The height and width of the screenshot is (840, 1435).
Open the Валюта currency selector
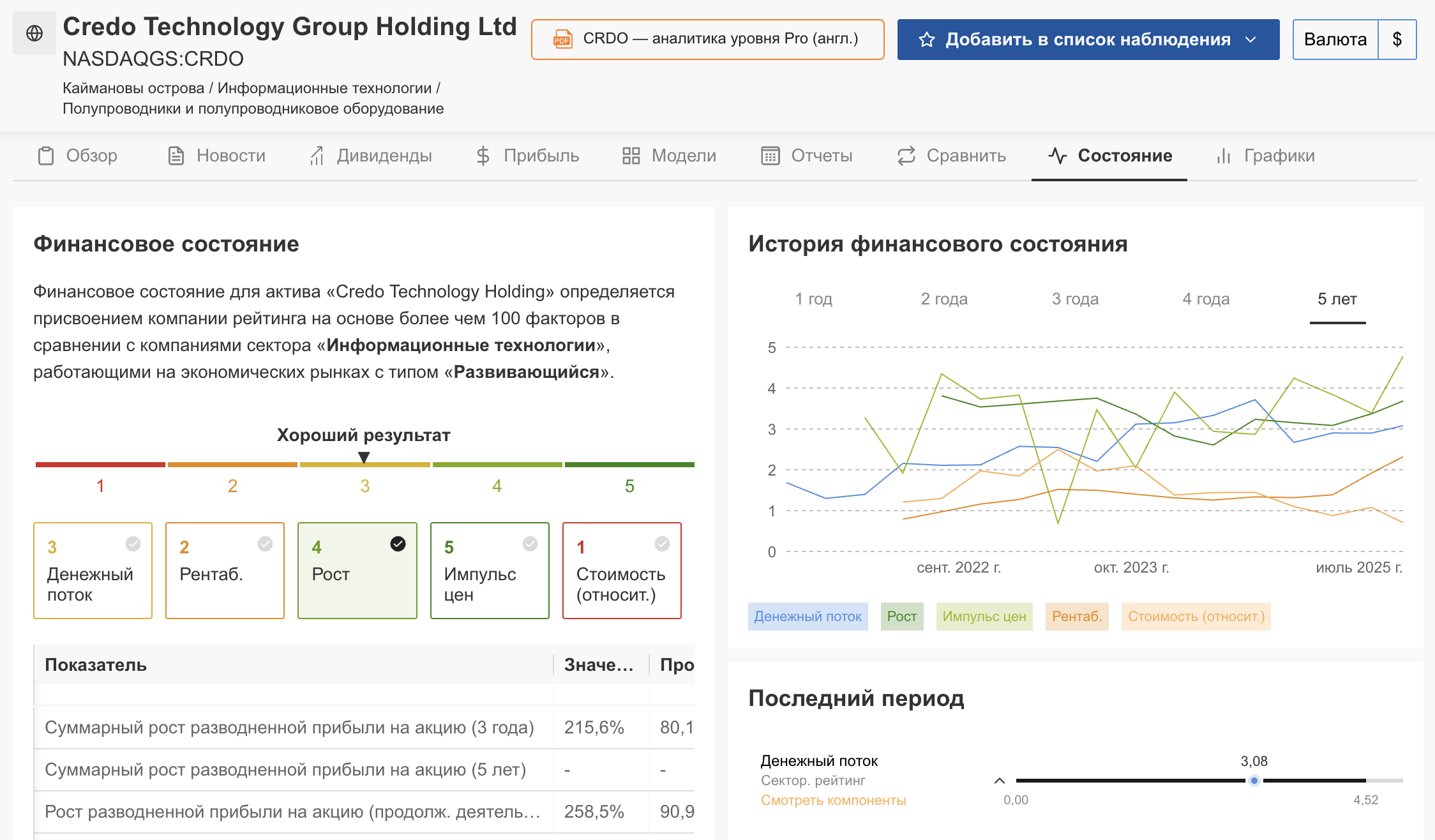tap(1335, 40)
